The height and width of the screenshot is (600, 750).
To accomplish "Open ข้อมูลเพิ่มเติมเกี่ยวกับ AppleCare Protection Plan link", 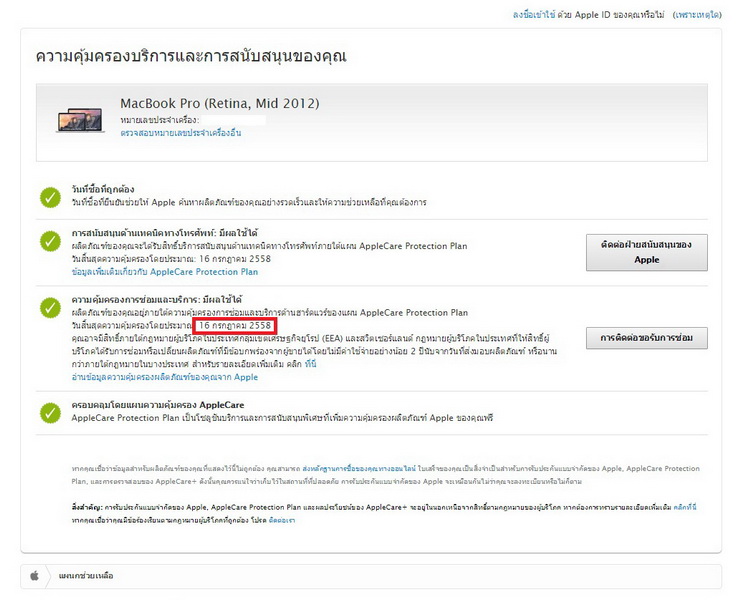I will (x=165, y=272).
